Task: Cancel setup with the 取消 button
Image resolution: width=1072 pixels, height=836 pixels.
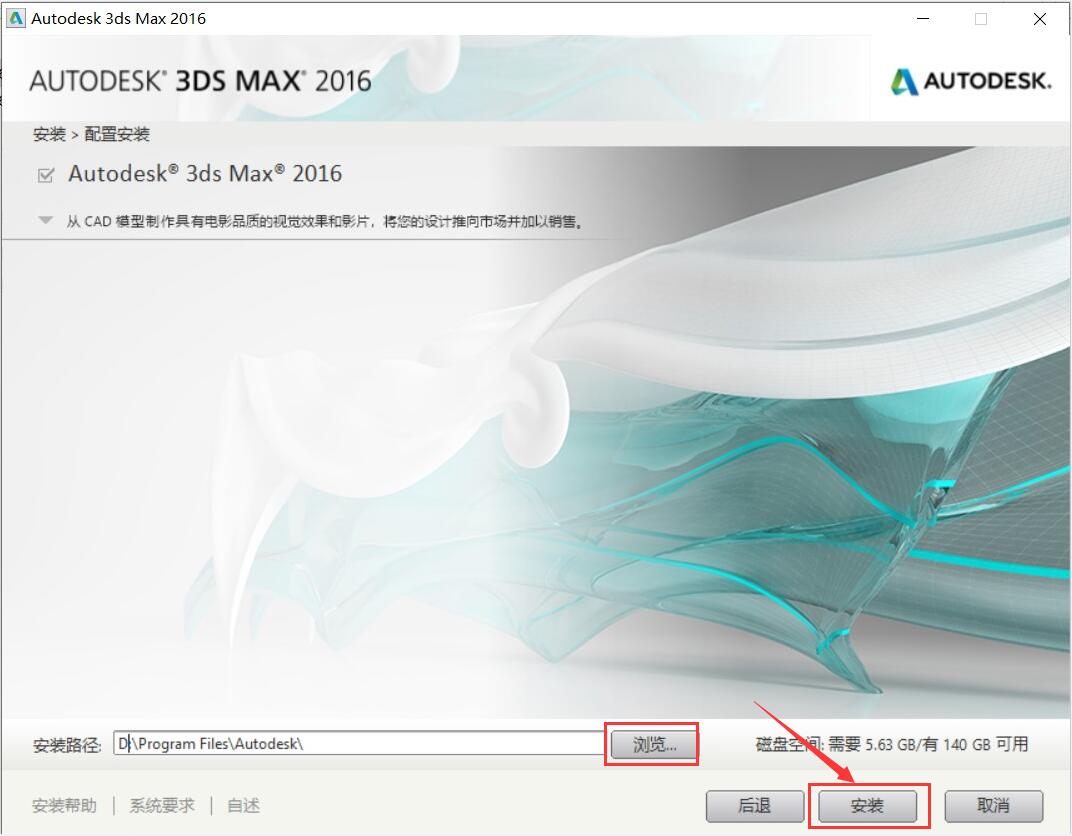Action: pos(993,805)
